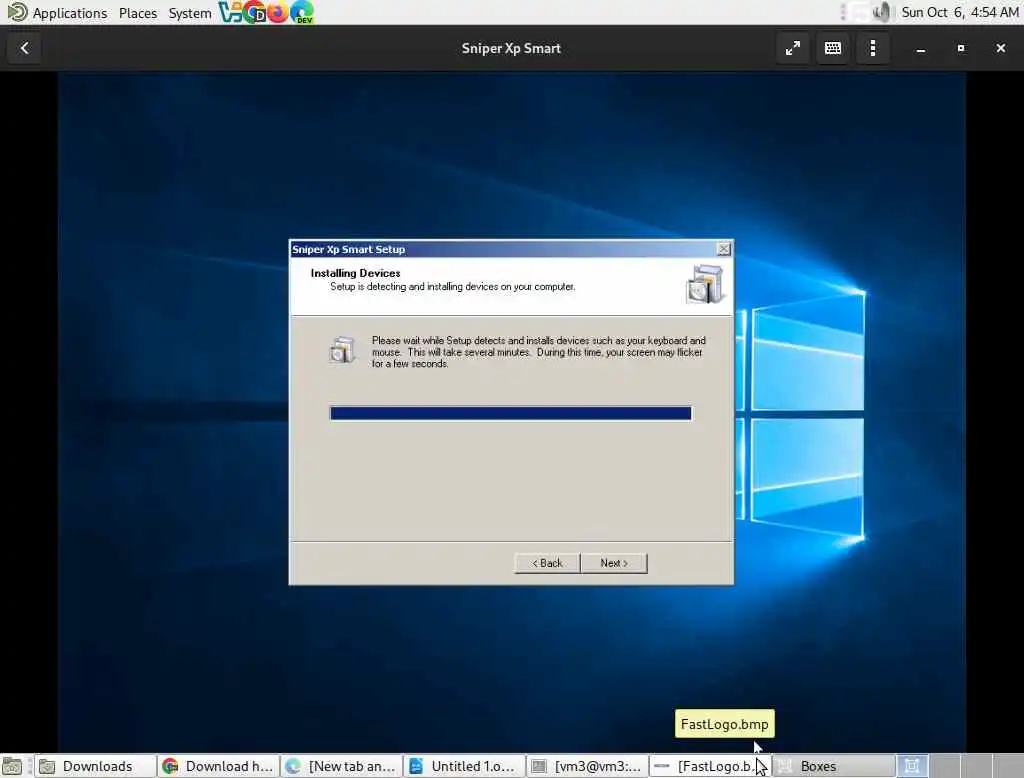Open the three-dot Boxes menu
This screenshot has width=1024, height=778.
(872, 48)
